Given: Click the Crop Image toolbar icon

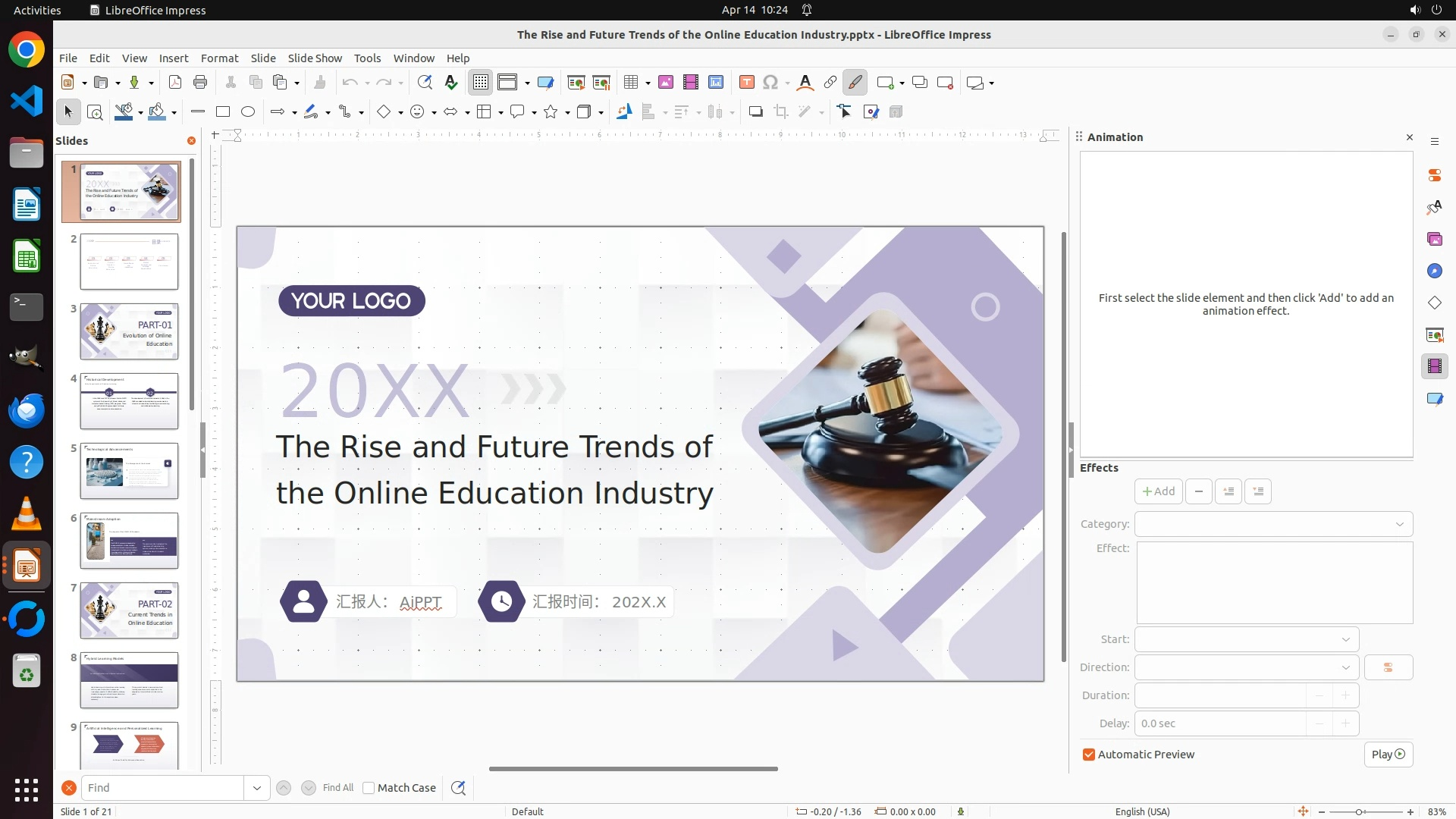Looking at the screenshot, I should click(781, 112).
